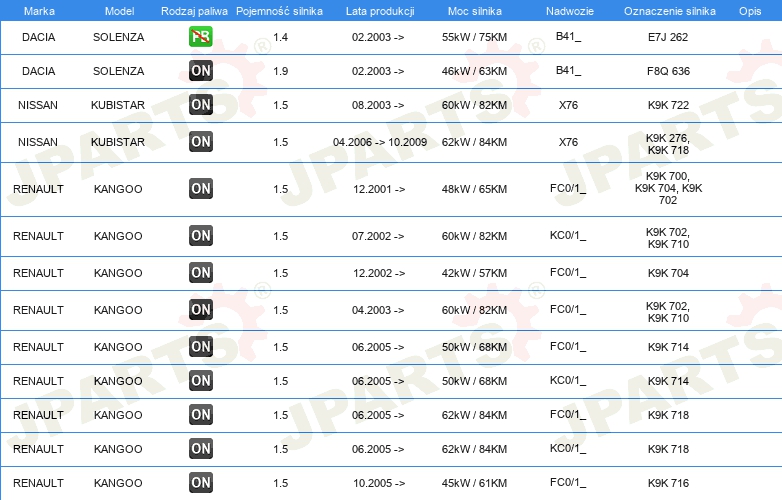Click K9K 704 in the 42kW / 57KM row
782x500 pixels.
point(668,273)
